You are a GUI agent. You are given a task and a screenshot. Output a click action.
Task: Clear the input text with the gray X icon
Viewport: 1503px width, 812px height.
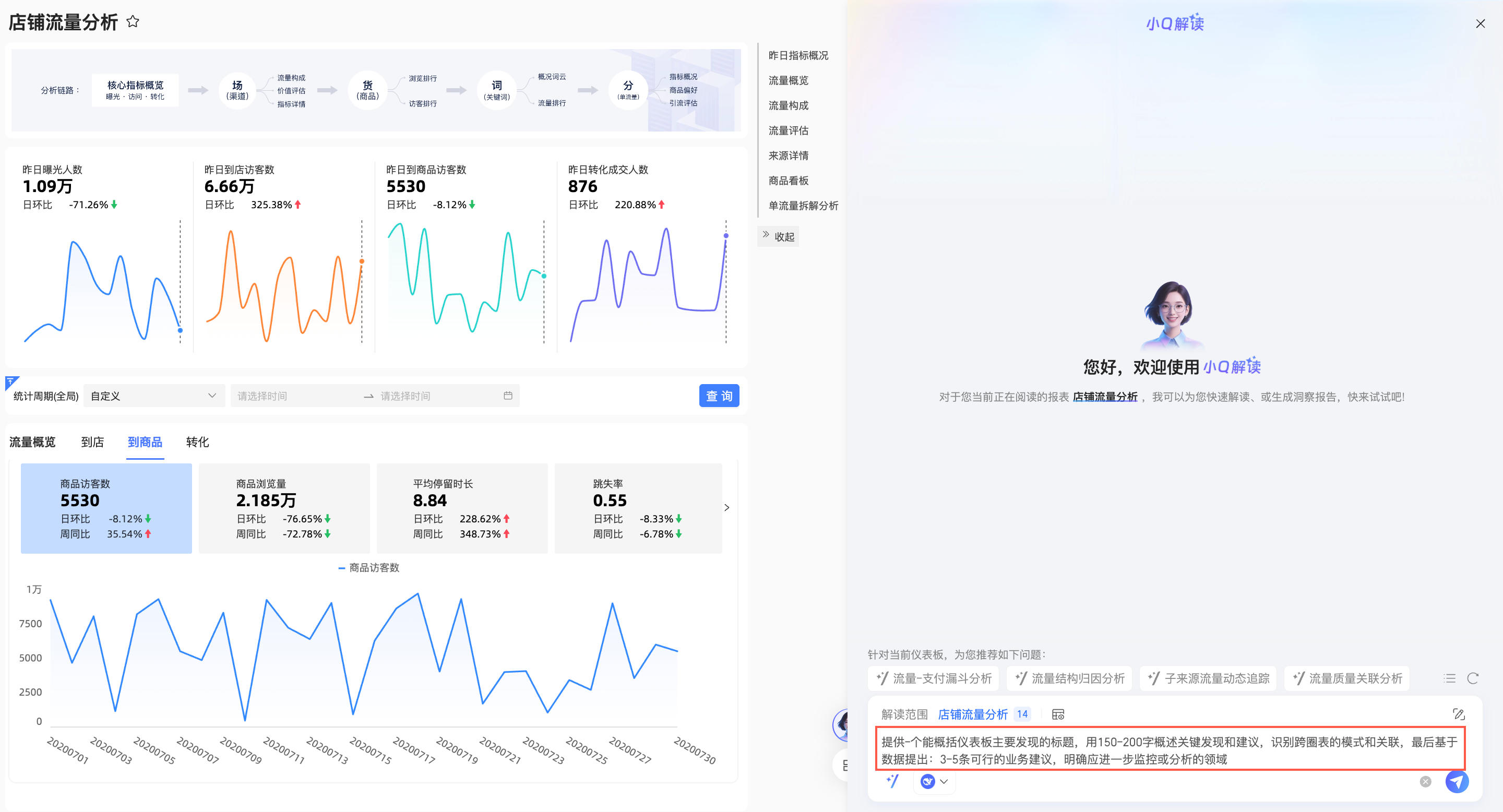(x=1425, y=781)
